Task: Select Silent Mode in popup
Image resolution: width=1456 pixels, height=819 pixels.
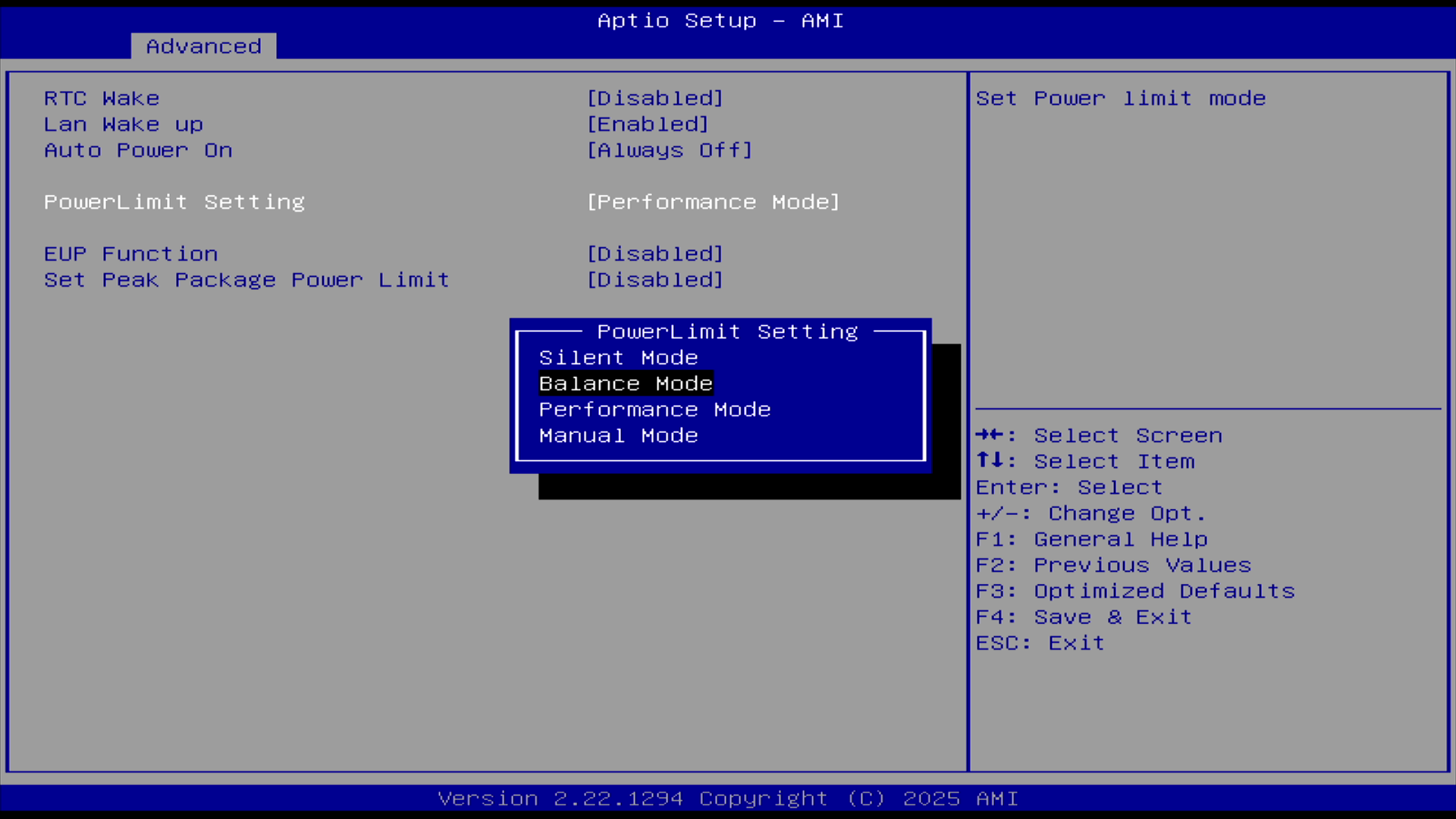Action: (618, 357)
